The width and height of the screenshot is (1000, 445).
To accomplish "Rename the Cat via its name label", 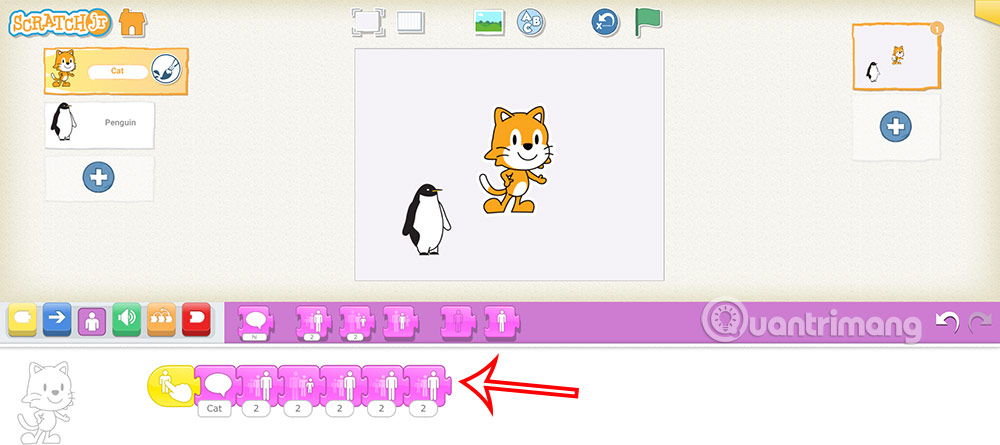I will point(118,71).
